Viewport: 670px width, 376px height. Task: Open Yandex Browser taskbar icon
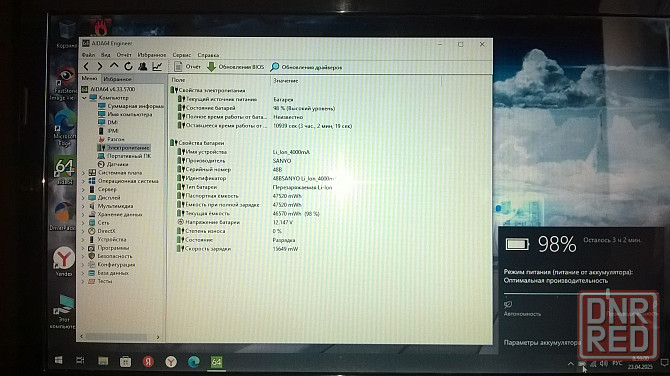(x=171, y=362)
